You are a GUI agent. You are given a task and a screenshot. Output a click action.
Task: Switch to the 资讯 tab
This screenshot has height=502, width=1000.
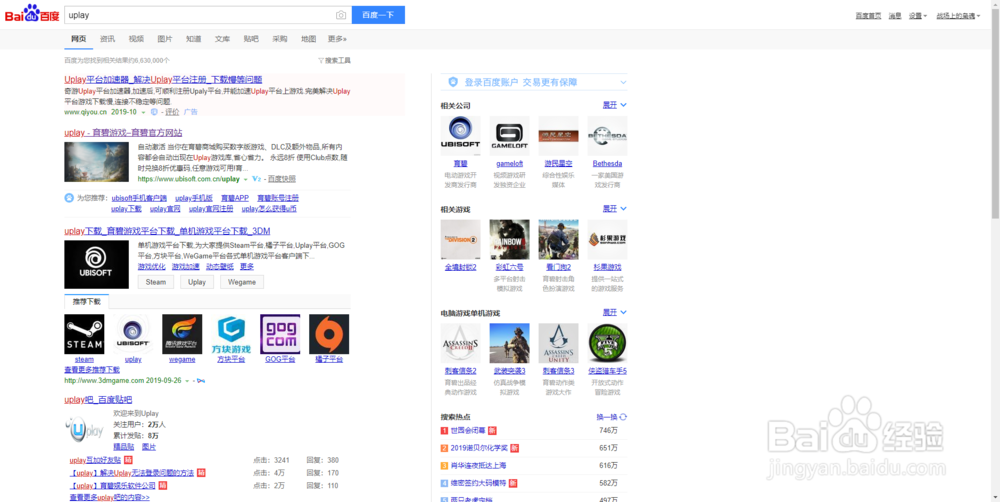tap(107, 39)
